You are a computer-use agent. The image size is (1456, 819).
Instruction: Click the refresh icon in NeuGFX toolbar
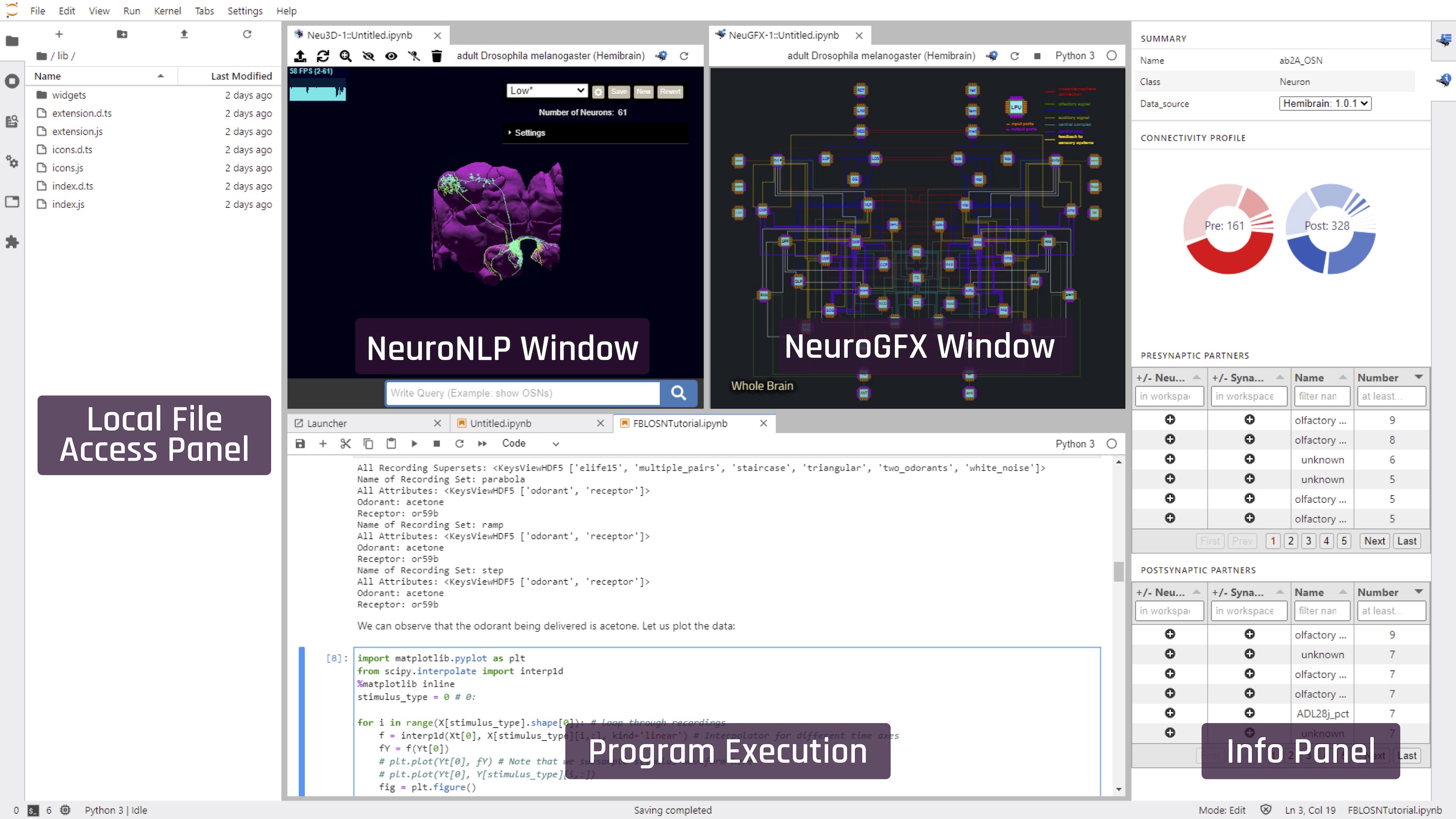[1014, 56]
